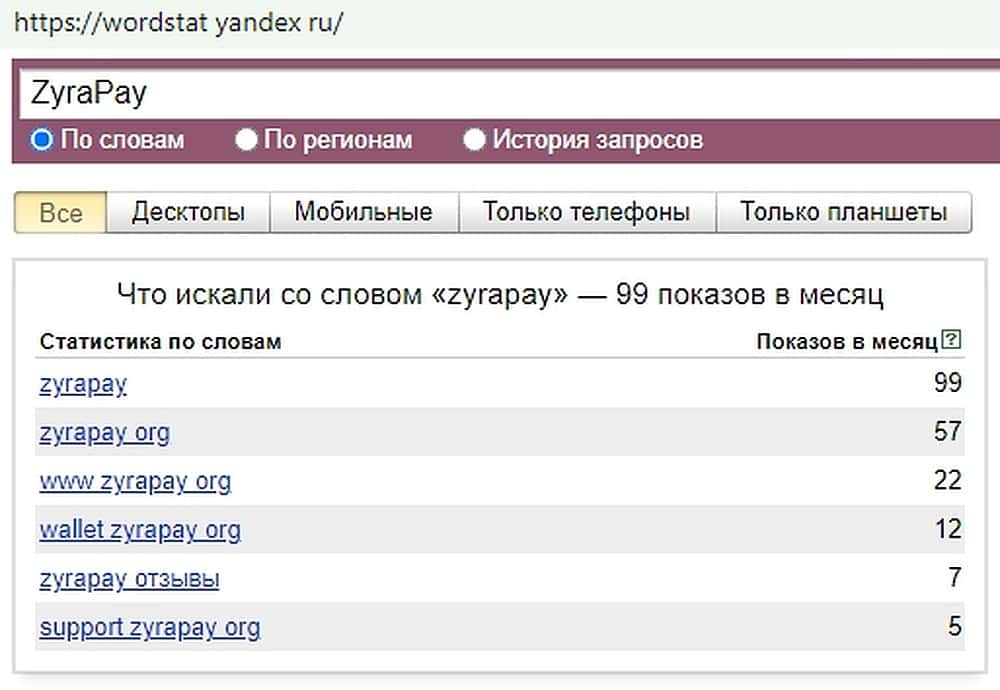Follow the "www zyrapay org" link
Screen dimensions: 1000x690
(135, 482)
